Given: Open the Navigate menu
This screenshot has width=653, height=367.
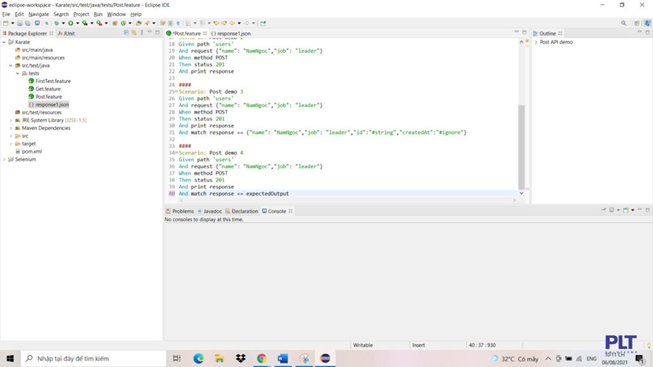Looking at the screenshot, I should coord(38,14).
